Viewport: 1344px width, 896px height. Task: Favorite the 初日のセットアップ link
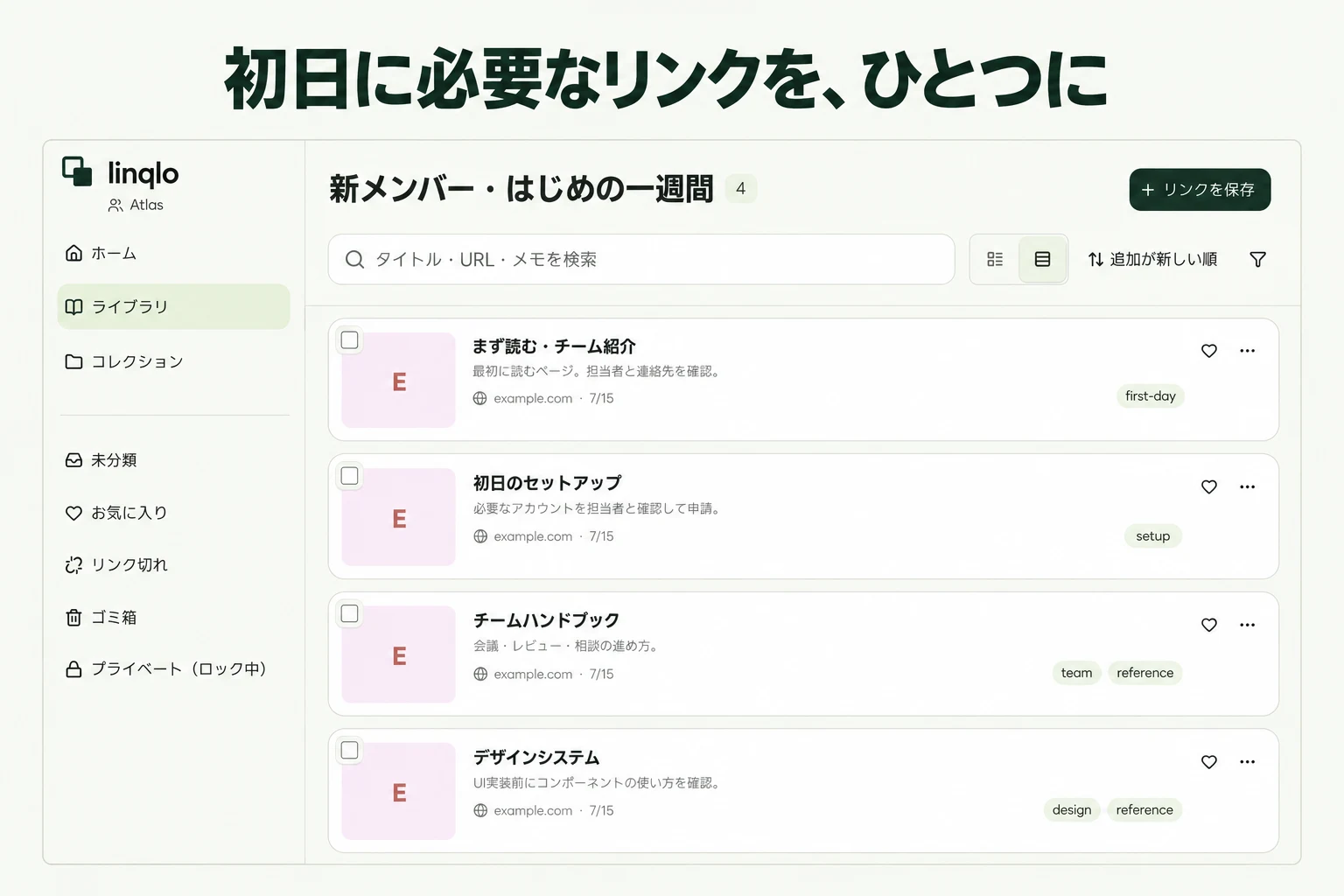(1209, 487)
